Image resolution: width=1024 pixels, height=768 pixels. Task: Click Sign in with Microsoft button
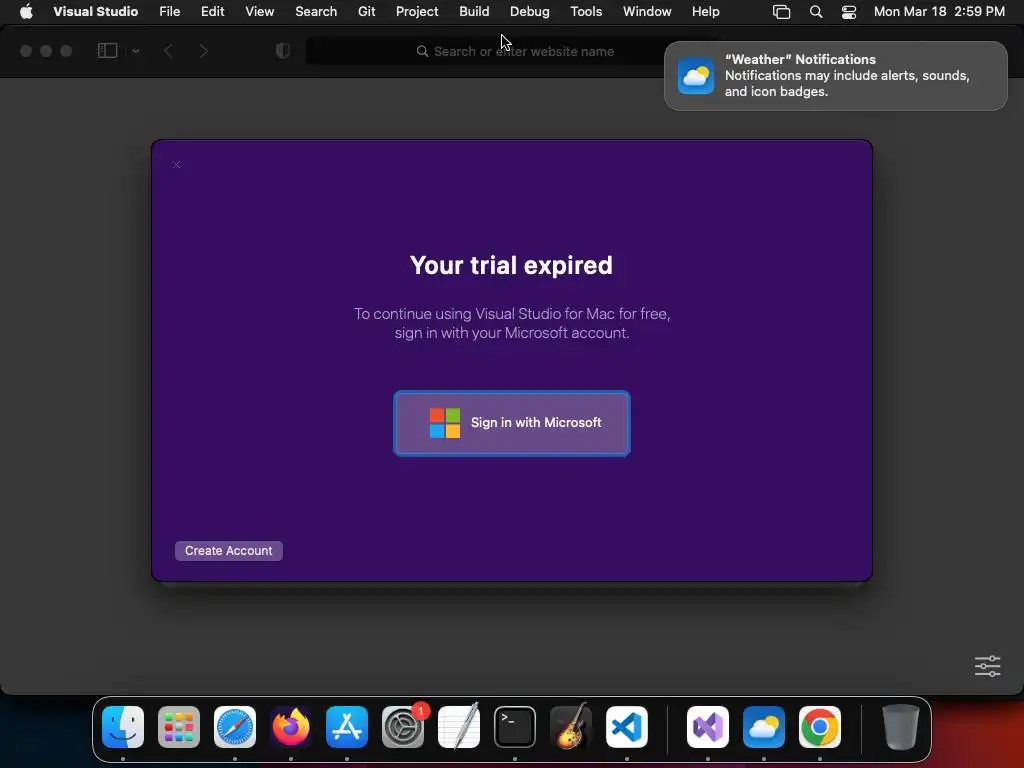tap(511, 423)
